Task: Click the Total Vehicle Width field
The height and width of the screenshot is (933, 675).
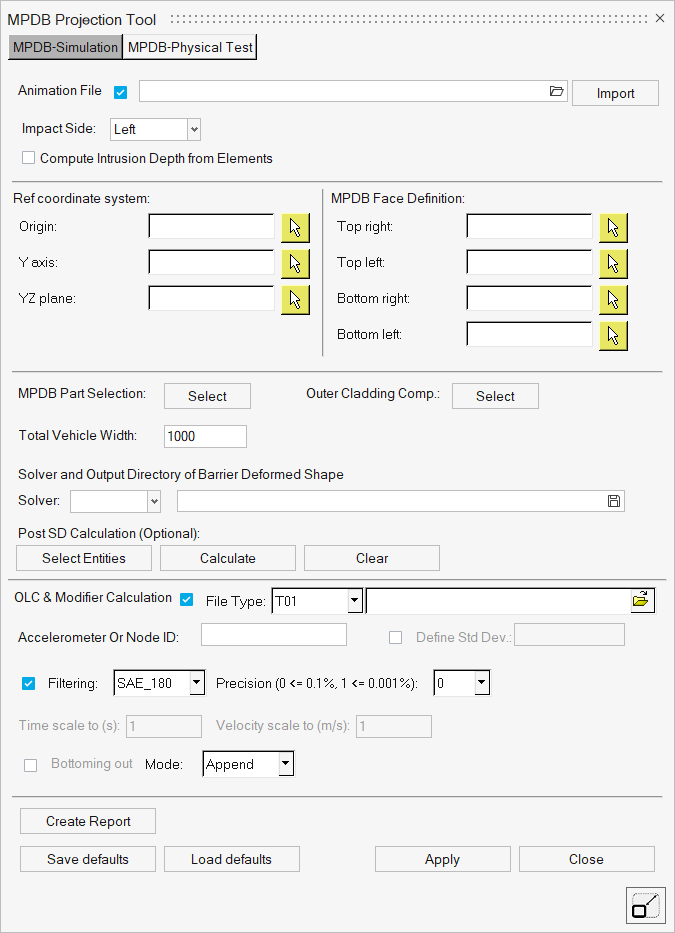Action: pyautogui.click(x=204, y=436)
